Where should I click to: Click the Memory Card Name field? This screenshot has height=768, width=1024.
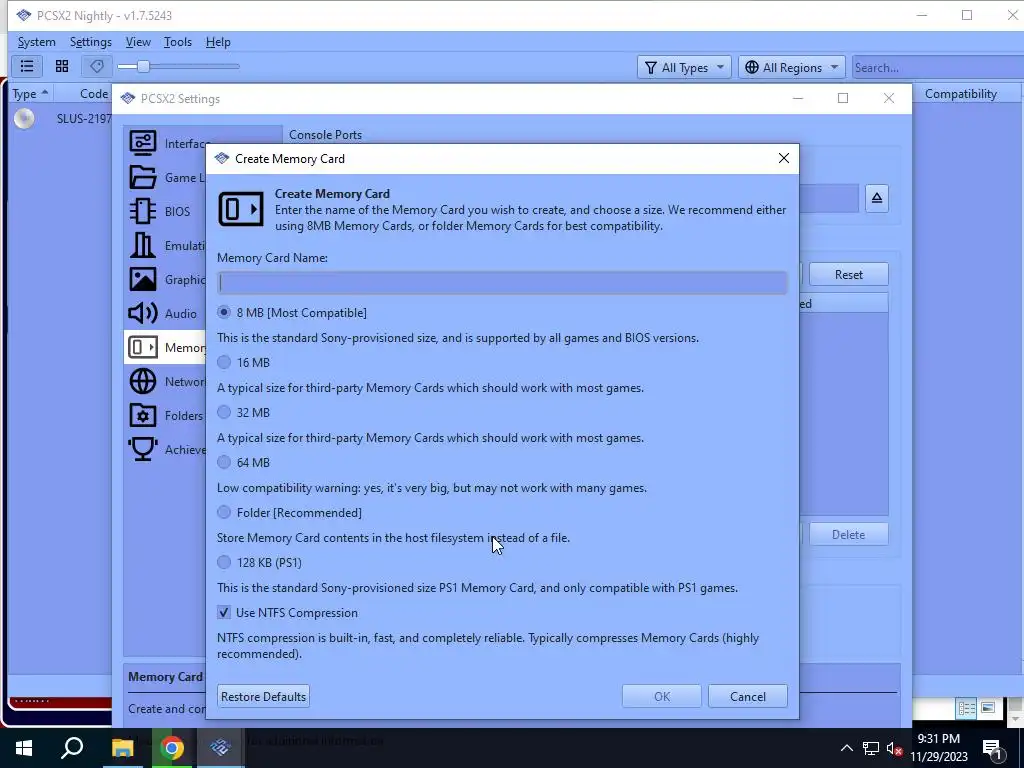[502, 282]
